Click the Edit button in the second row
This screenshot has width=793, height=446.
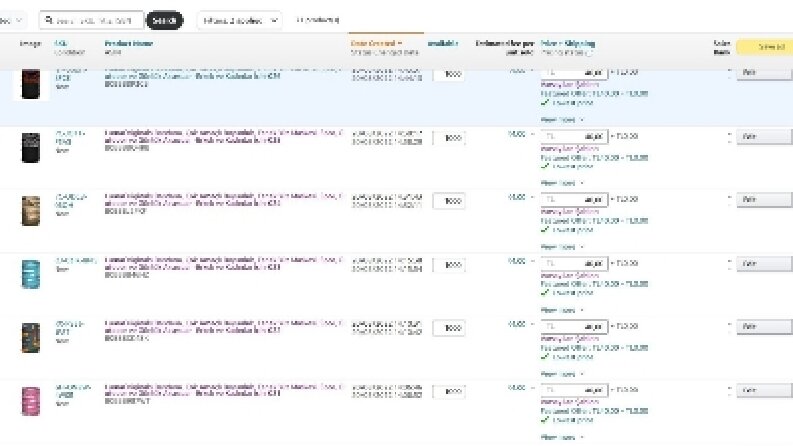764,137
